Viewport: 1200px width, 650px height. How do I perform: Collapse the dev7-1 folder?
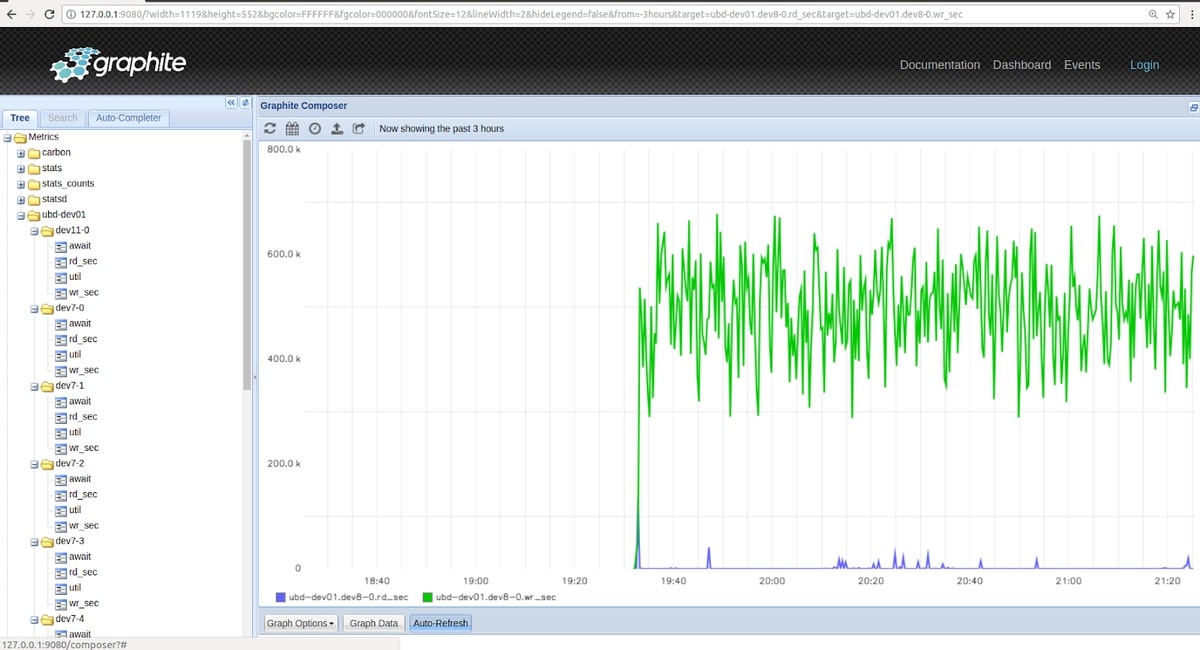coord(35,386)
